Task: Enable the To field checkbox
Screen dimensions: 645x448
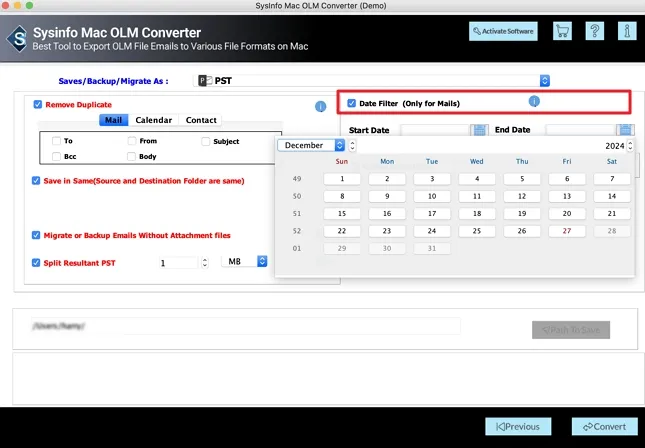Action: click(56, 141)
